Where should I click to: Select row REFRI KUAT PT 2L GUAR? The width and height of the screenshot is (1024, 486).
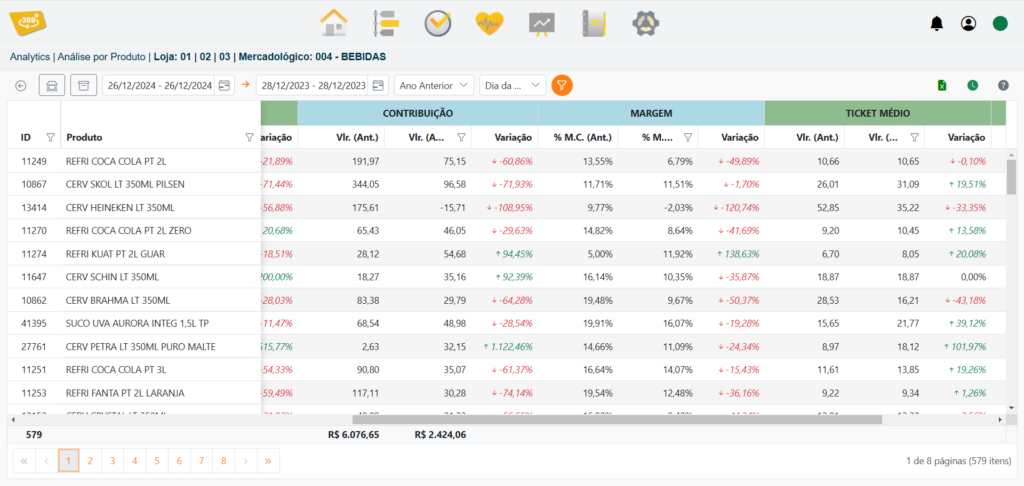[507, 254]
